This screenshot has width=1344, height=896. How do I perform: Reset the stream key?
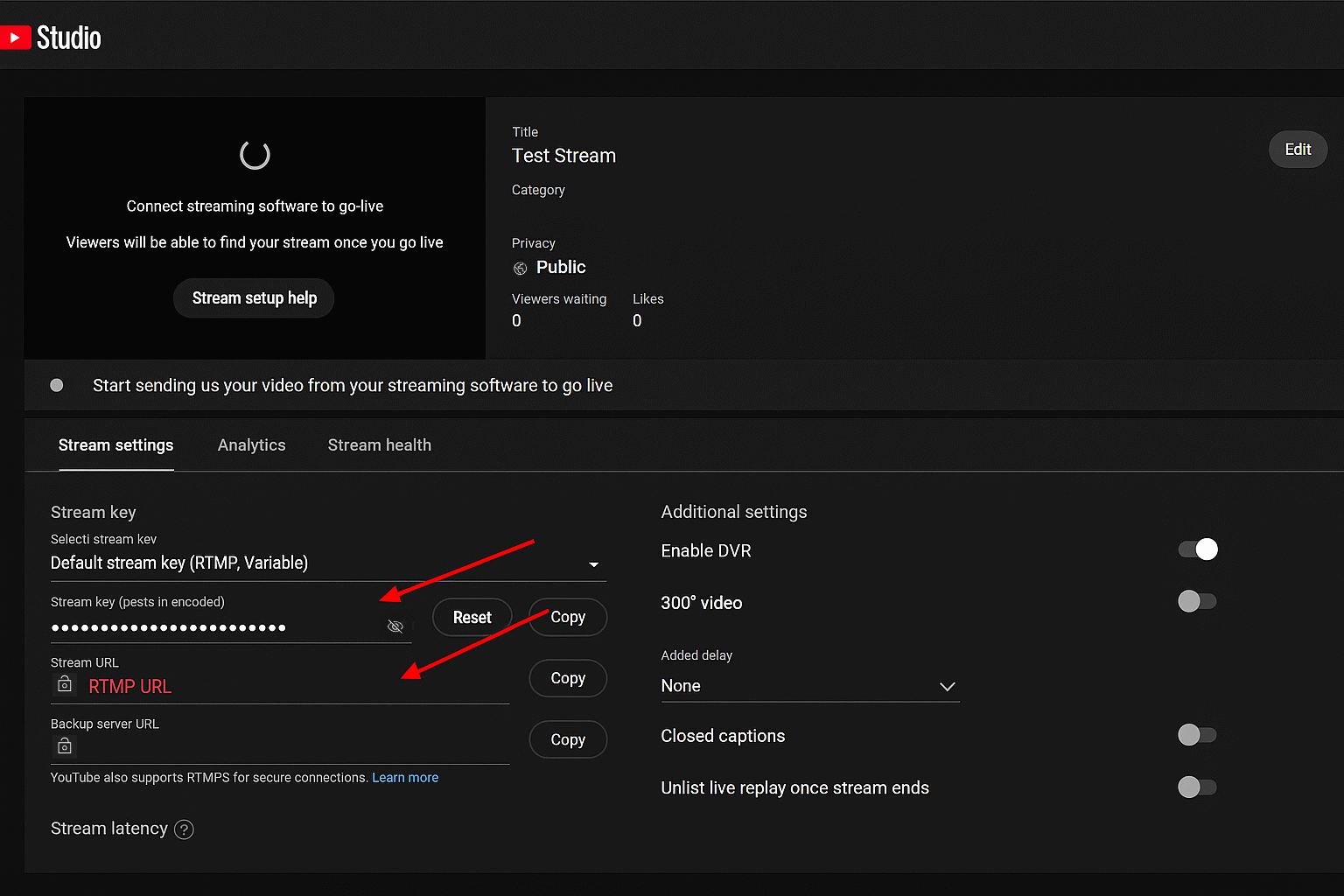click(472, 618)
